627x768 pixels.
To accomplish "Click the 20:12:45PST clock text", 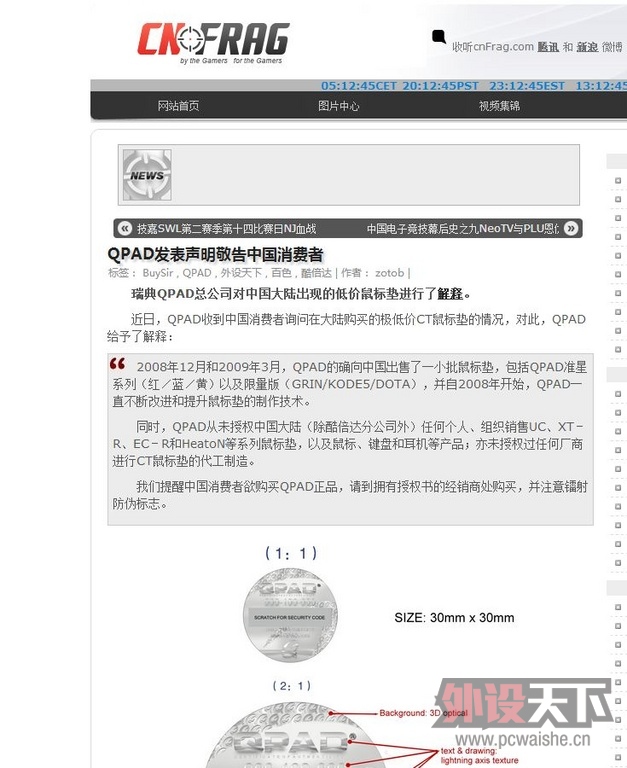I will [440, 86].
